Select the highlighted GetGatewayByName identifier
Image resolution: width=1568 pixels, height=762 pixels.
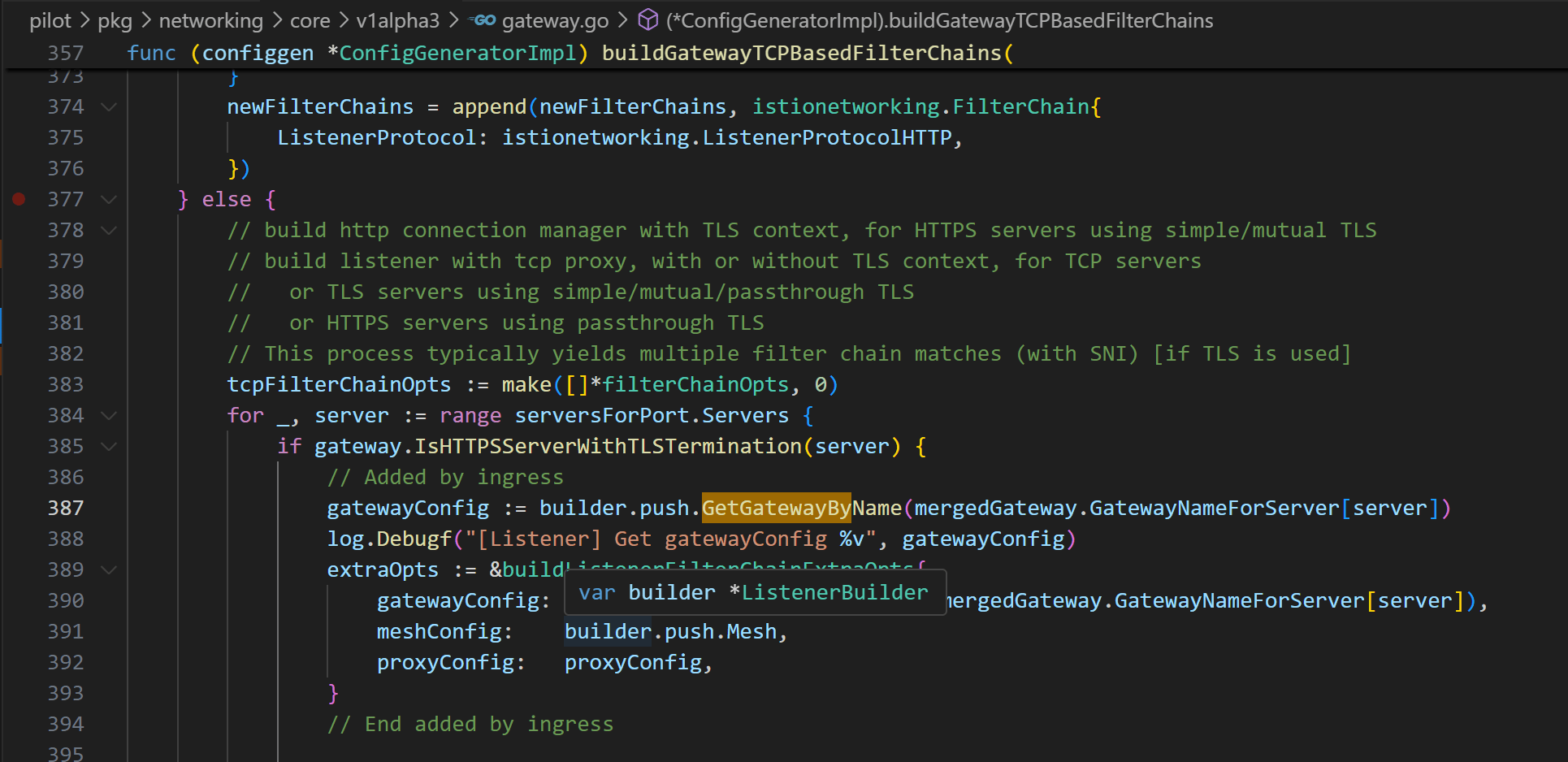[x=775, y=507]
